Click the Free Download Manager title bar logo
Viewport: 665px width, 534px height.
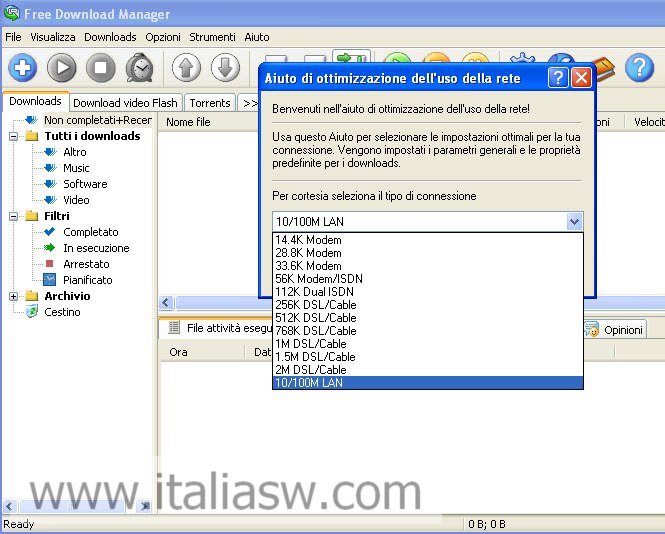[11, 13]
